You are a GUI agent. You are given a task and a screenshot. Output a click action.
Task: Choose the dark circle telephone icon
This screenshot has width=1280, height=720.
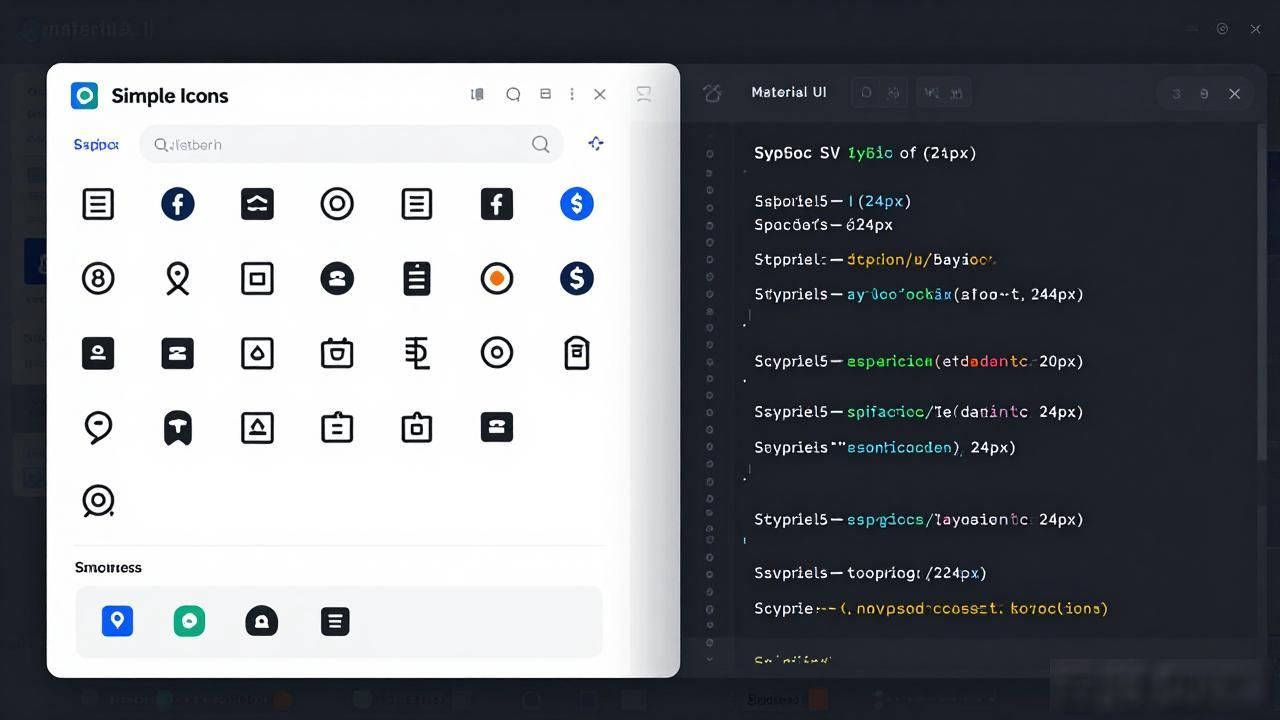click(337, 278)
